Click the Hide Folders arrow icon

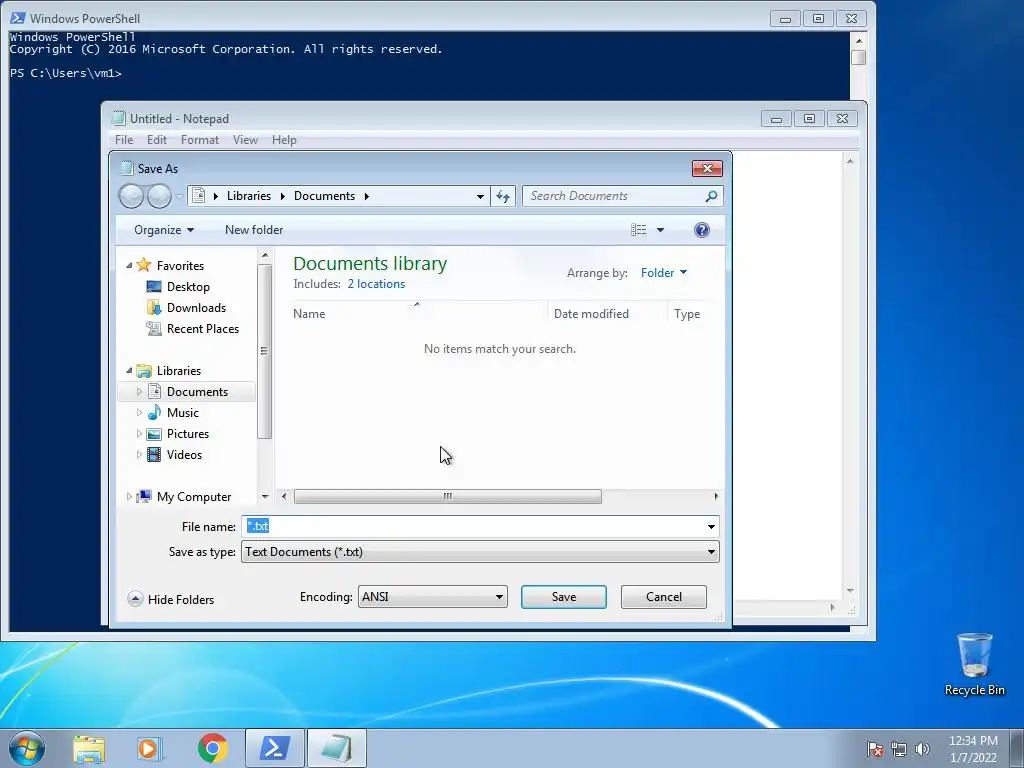(135, 599)
